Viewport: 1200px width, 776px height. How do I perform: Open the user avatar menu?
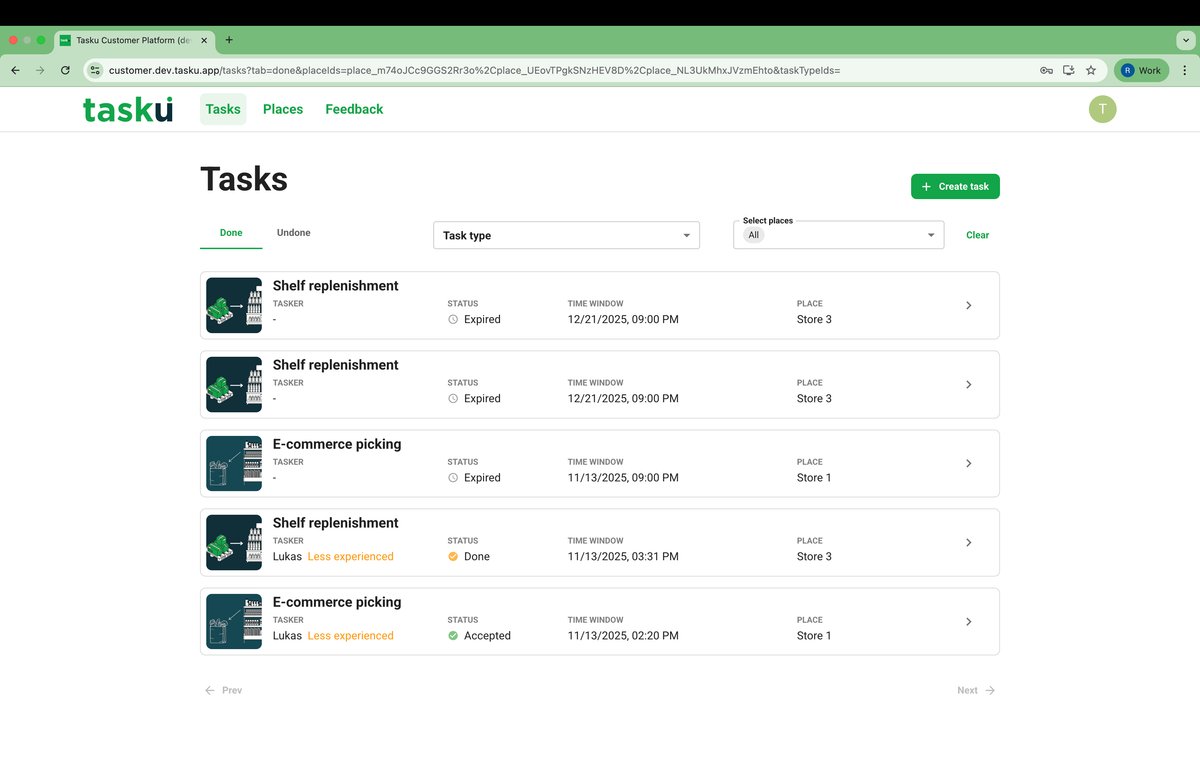coord(1102,109)
